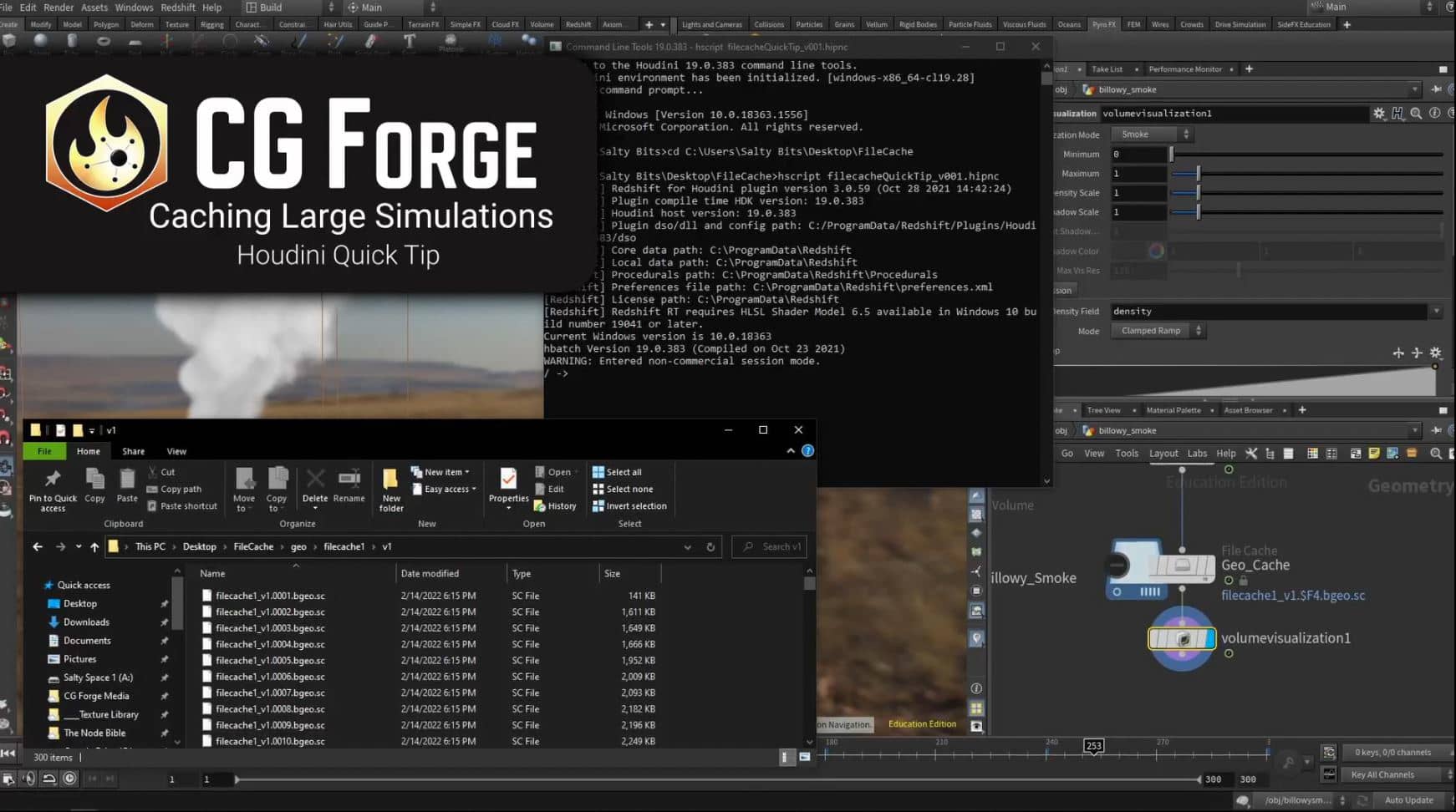Click the gear icon on the volumevisualization1 parameter header
The image size is (1456, 812).
(1380, 113)
